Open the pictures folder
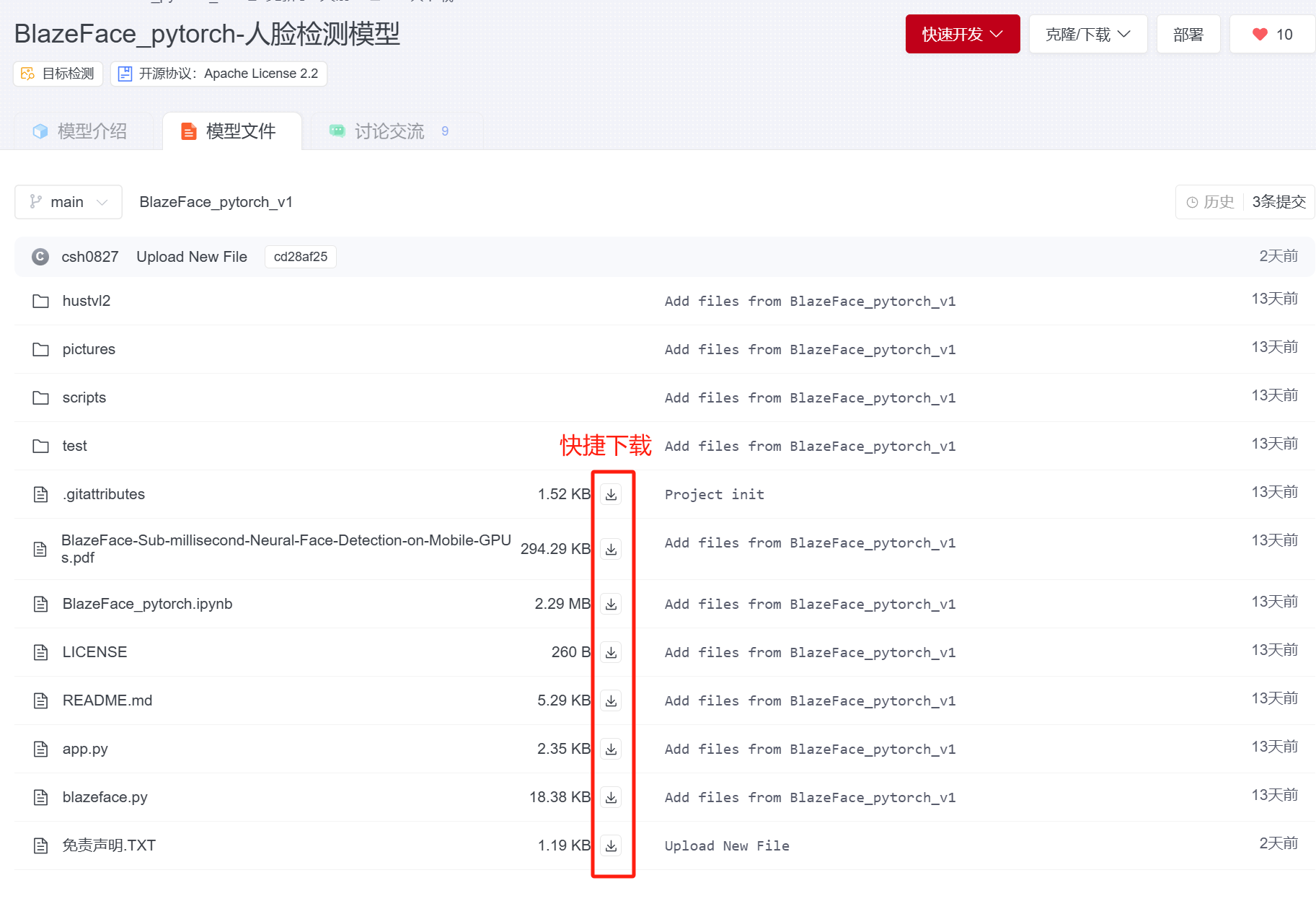The width and height of the screenshot is (1316, 901). tap(89, 349)
